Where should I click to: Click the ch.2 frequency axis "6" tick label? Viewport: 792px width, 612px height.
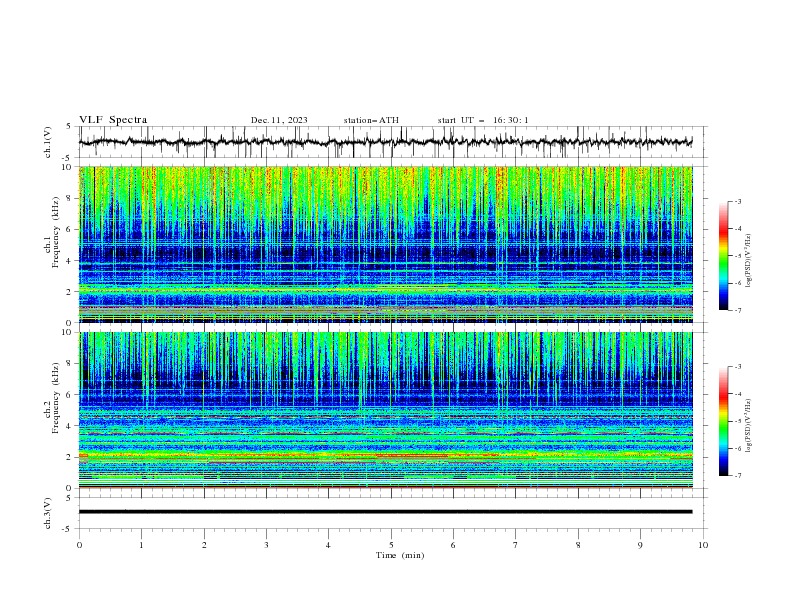(70, 395)
